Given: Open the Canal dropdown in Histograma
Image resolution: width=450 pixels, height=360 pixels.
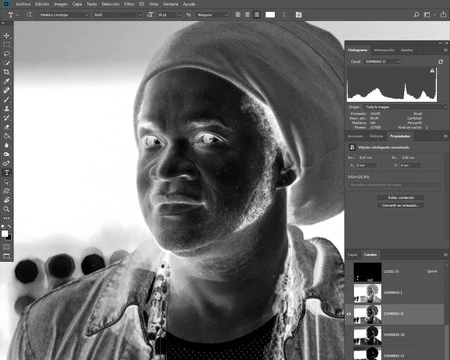Looking at the screenshot, I should point(382,62).
